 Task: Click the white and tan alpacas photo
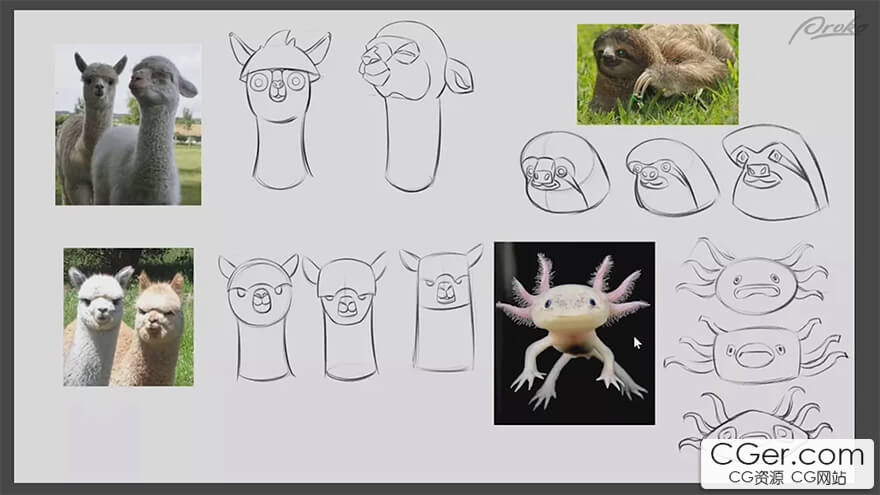129,317
